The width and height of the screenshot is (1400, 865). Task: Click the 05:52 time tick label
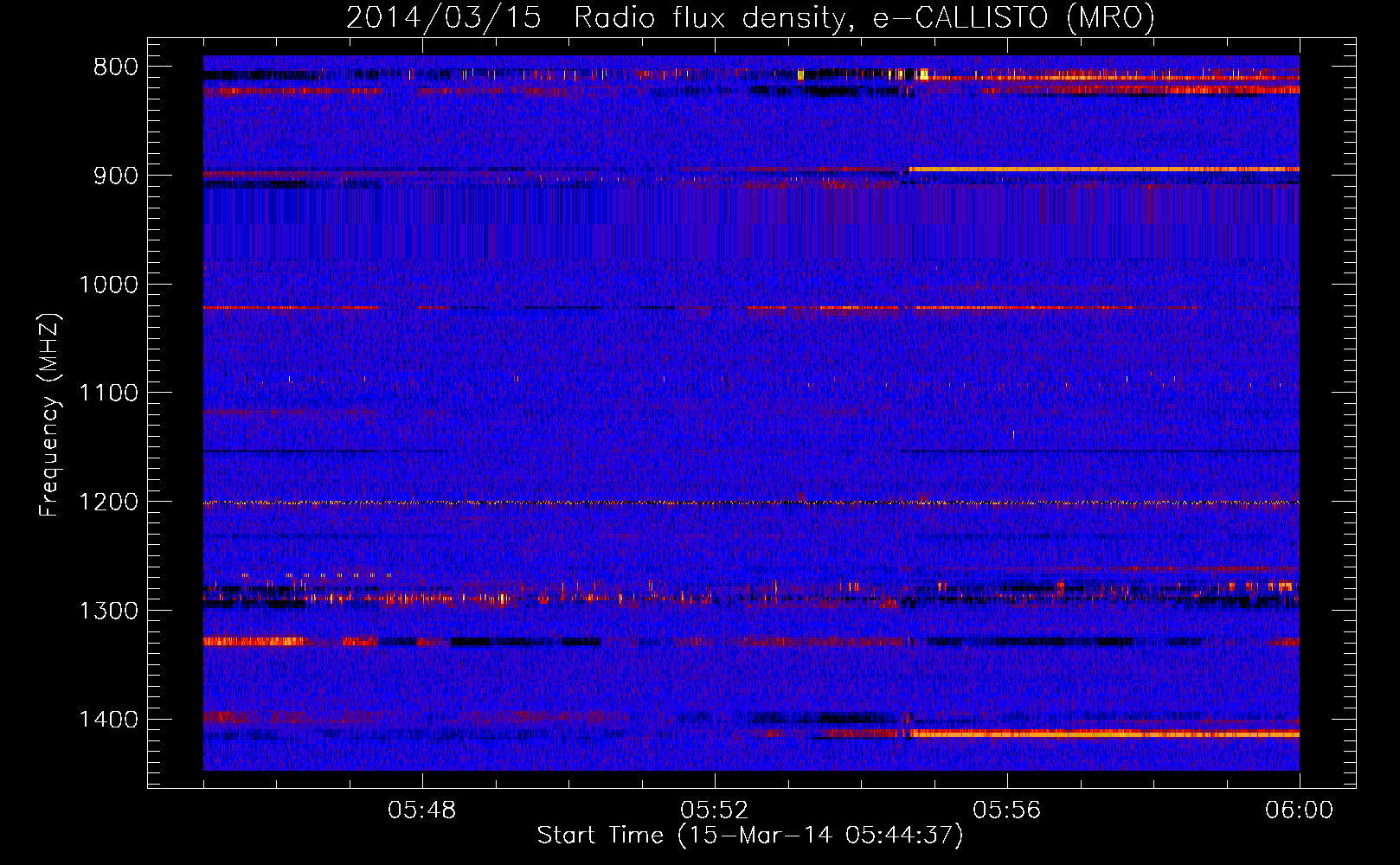[715, 811]
